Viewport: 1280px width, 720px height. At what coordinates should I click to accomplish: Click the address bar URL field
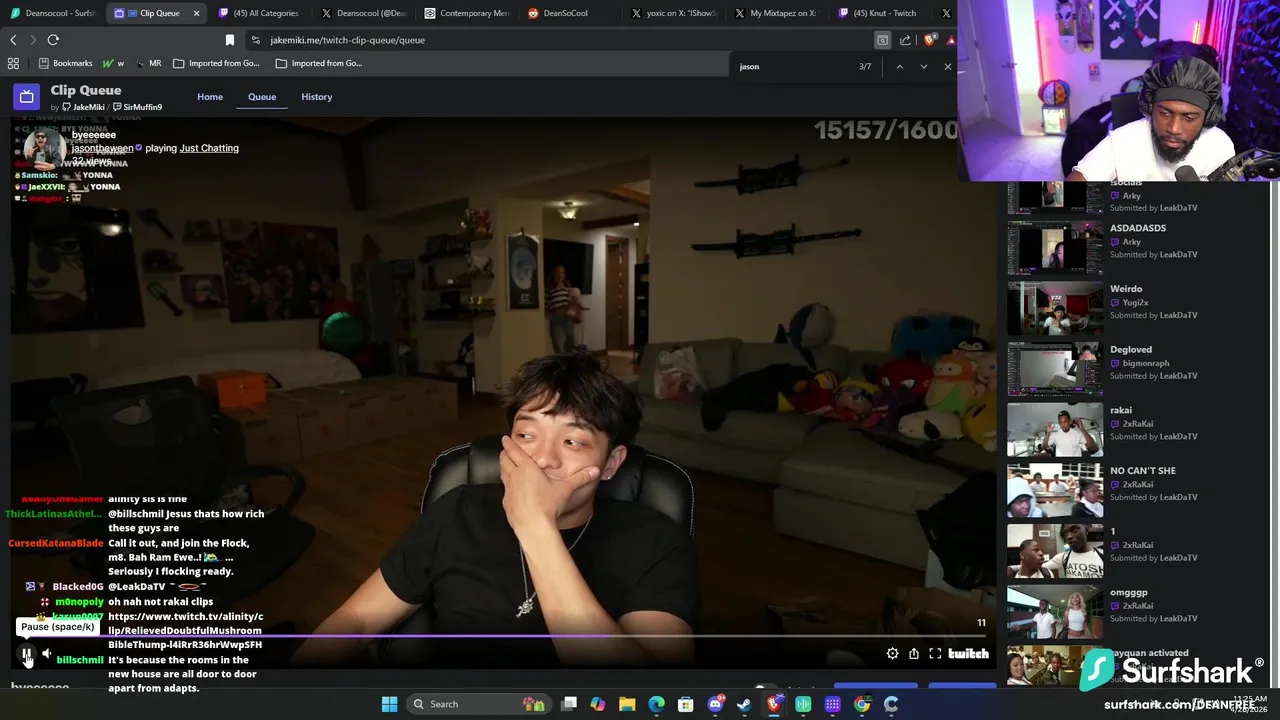(560, 40)
